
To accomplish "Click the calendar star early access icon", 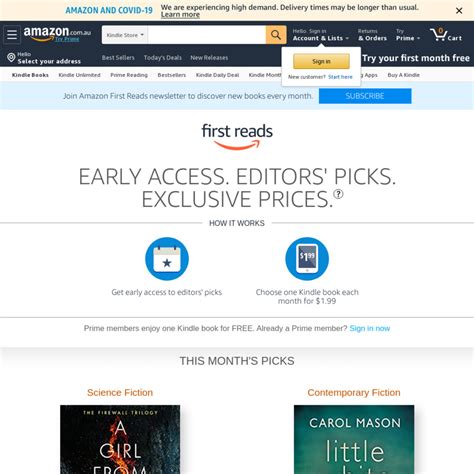I will pos(167,259).
